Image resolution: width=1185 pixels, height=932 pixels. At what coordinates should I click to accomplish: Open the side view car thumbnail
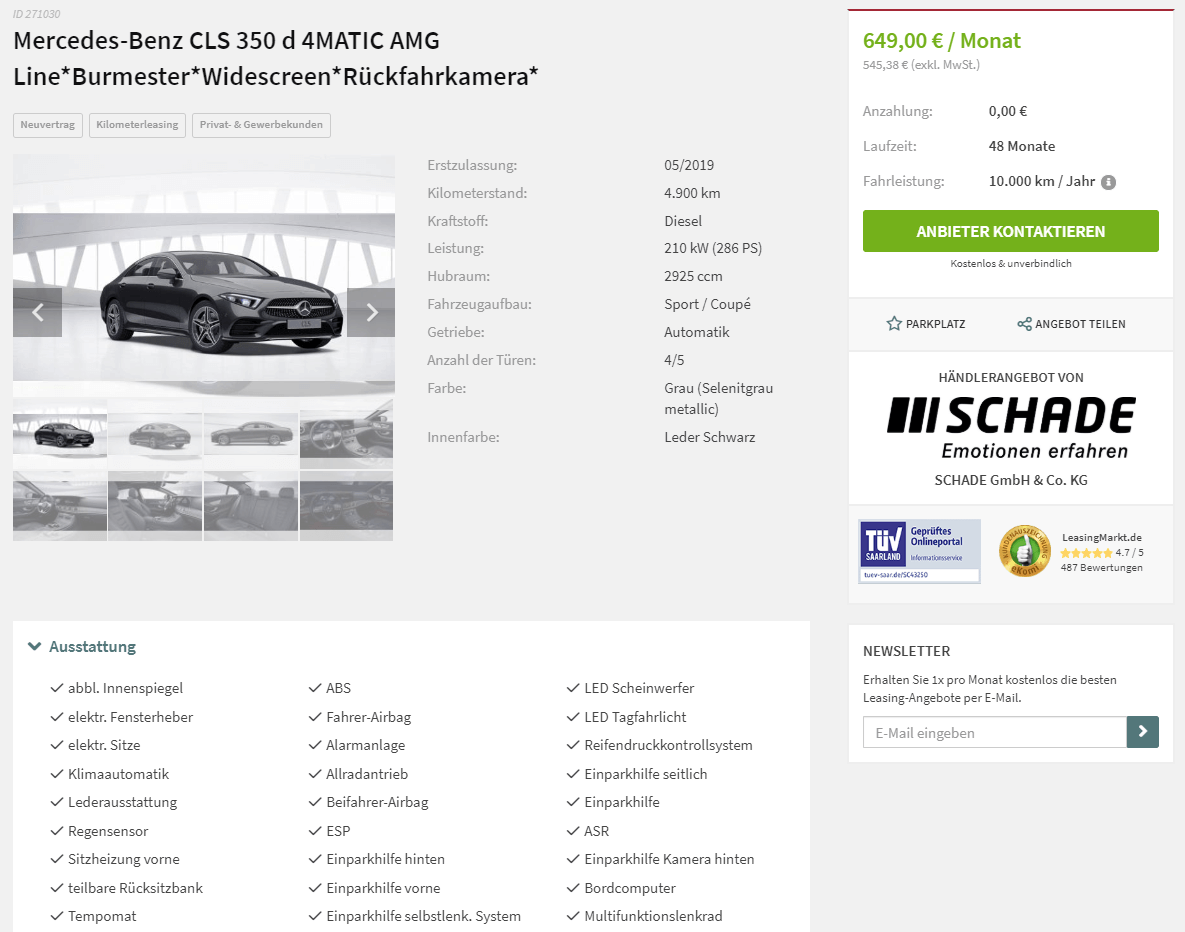point(251,435)
